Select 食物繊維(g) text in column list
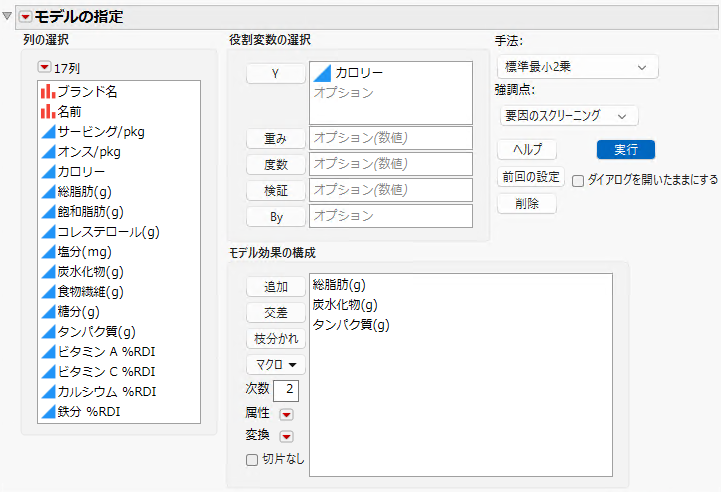 tap(91, 292)
